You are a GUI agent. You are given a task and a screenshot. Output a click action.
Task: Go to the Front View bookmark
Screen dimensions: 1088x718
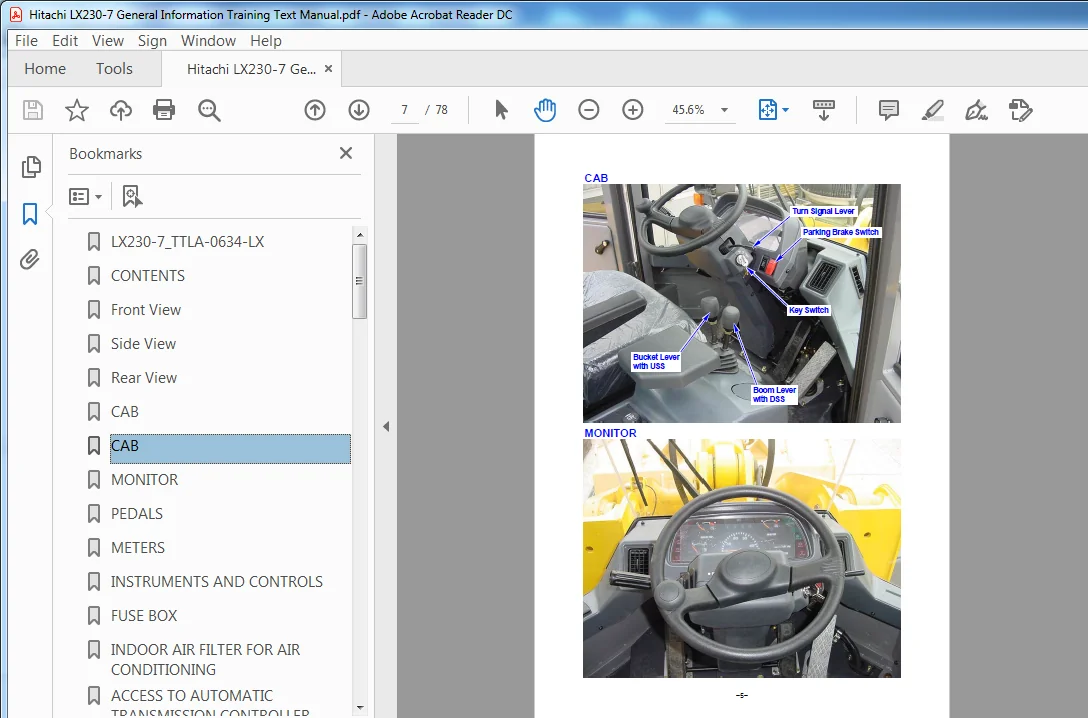click(146, 309)
